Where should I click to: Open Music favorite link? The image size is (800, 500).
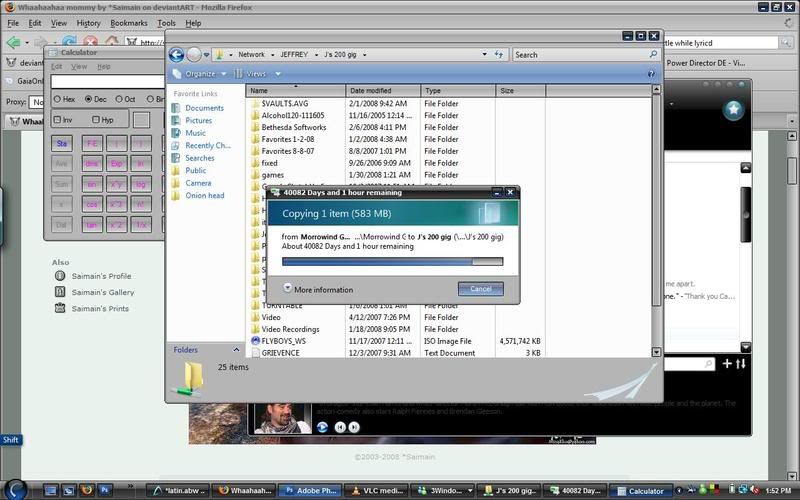[x=195, y=133]
